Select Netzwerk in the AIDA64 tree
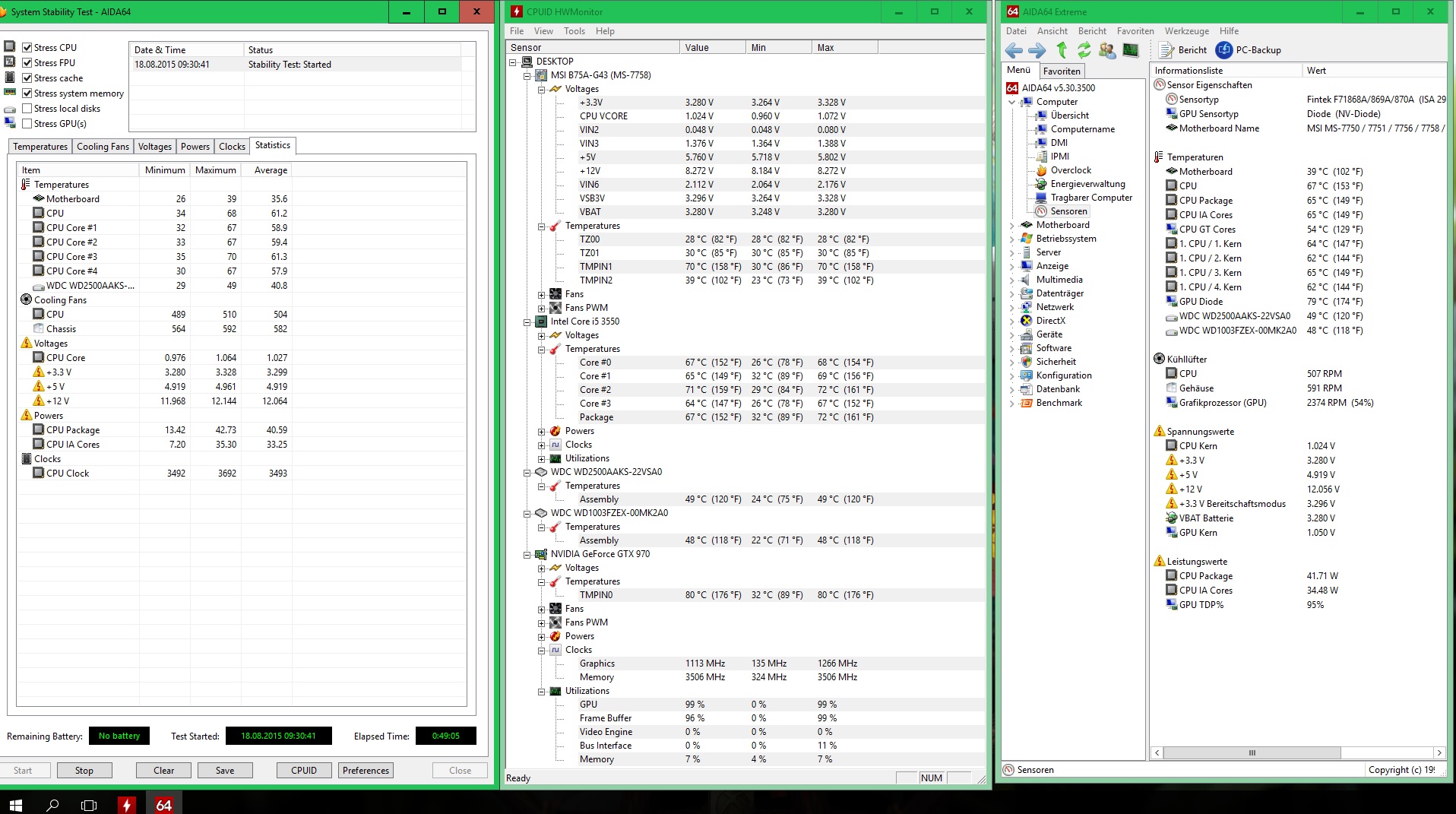 [1055, 307]
